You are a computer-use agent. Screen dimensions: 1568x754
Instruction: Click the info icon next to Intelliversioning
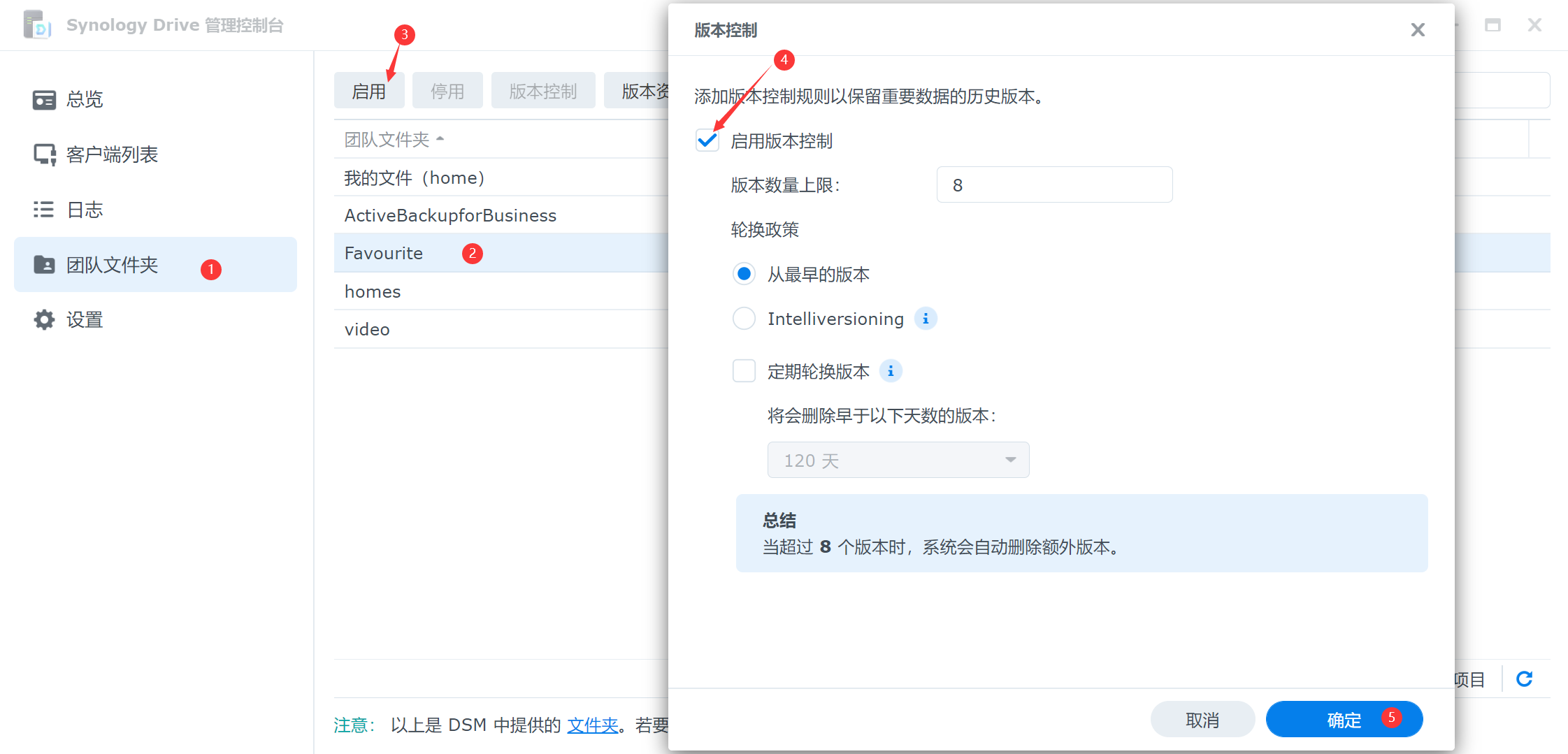(x=926, y=319)
